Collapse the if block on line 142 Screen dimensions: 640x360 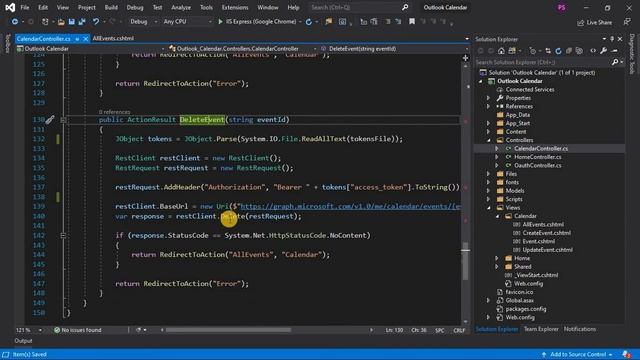63,236
